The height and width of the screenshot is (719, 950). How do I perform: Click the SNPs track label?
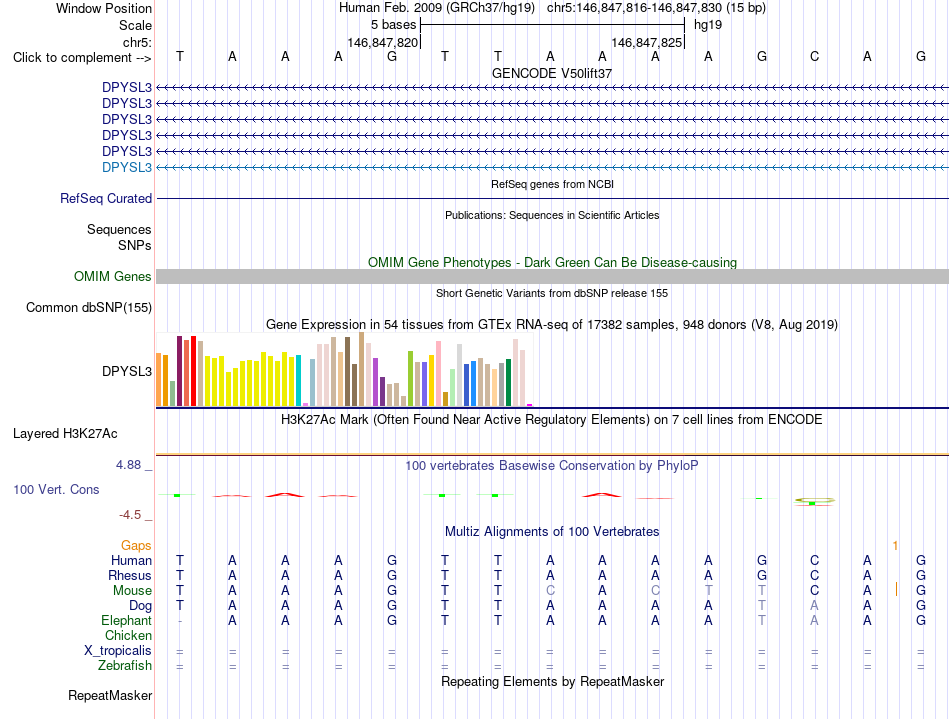click(x=135, y=245)
